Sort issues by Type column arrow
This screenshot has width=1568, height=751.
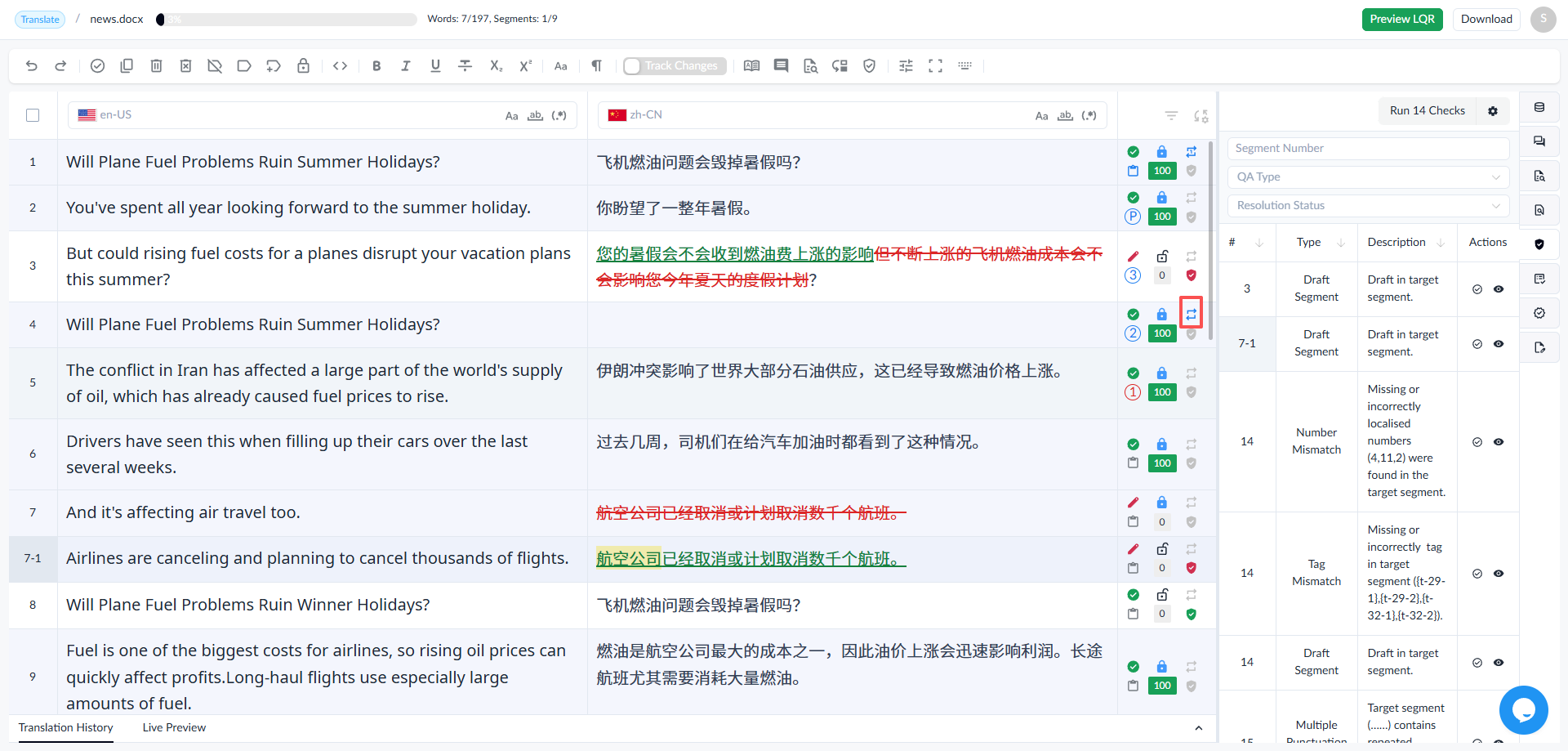[x=1341, y=243]
